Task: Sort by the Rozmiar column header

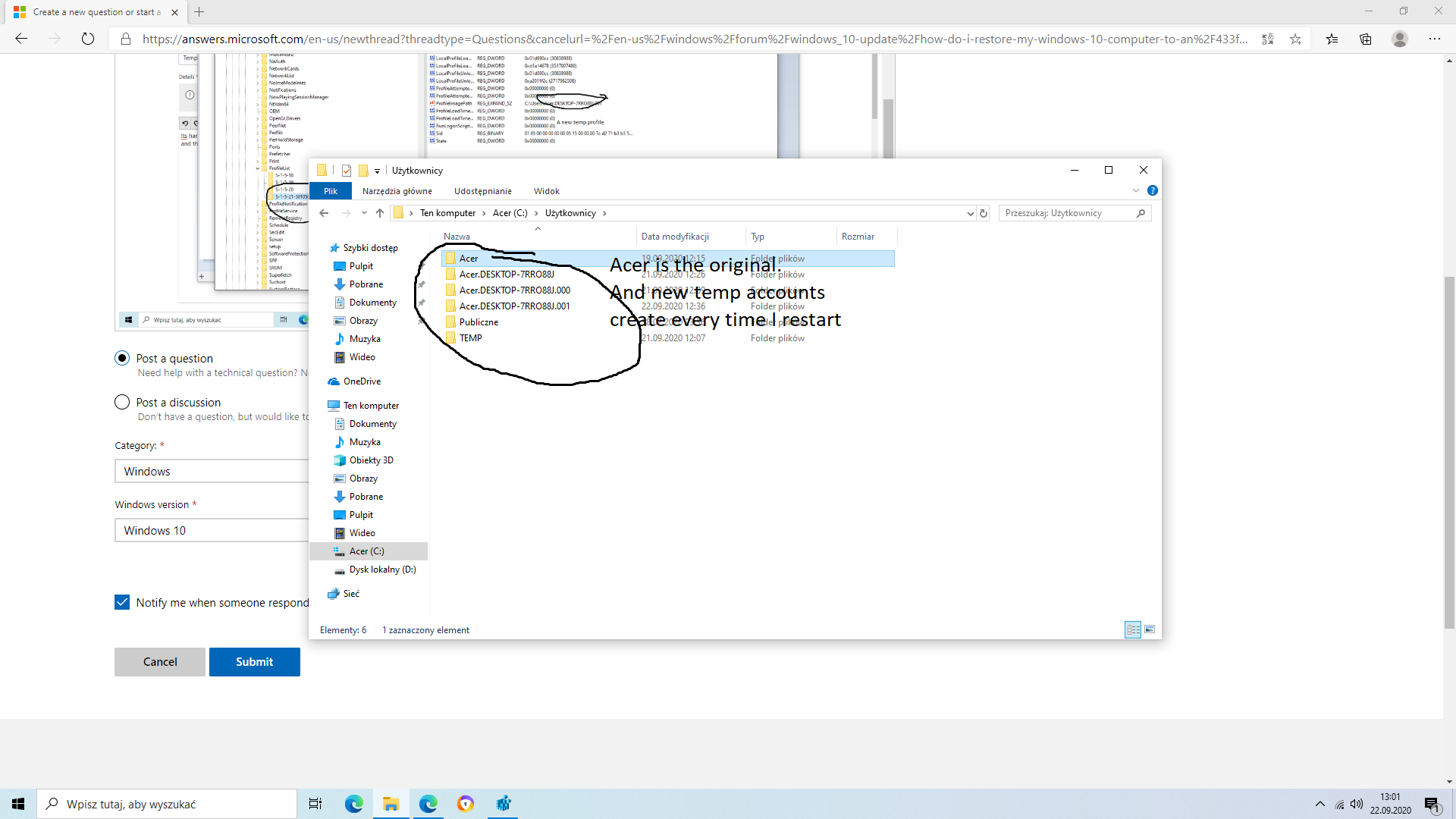Action: tap(866, 237)
